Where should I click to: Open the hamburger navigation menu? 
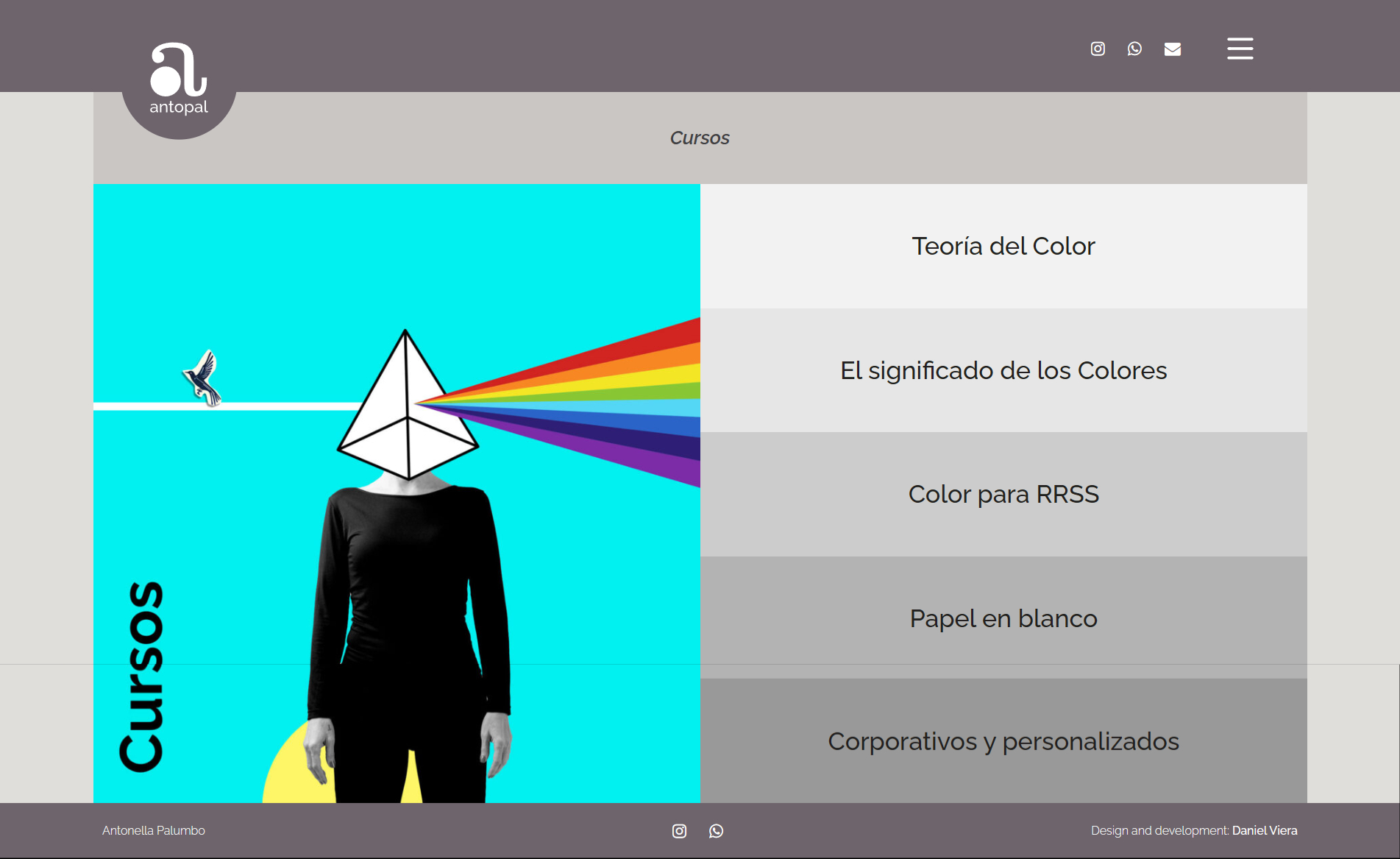pos(1240,49)
